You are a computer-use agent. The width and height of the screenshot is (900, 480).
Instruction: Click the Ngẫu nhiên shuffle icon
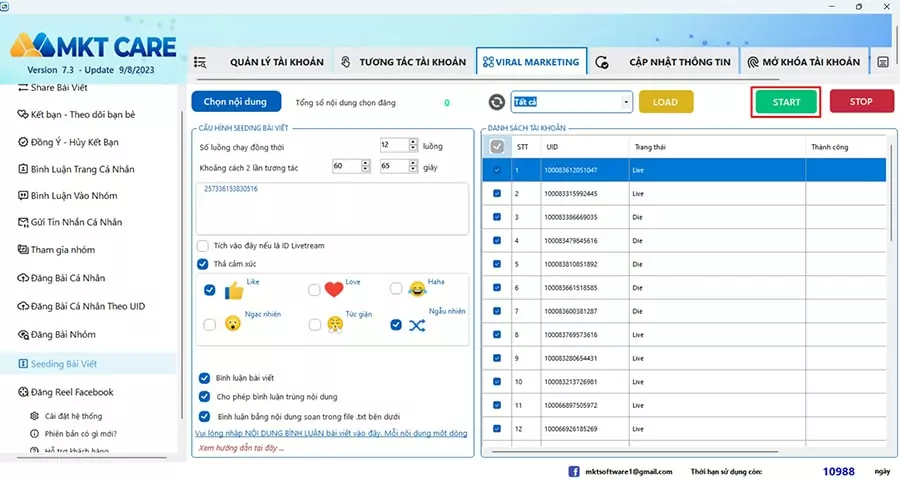pos(417,326)
